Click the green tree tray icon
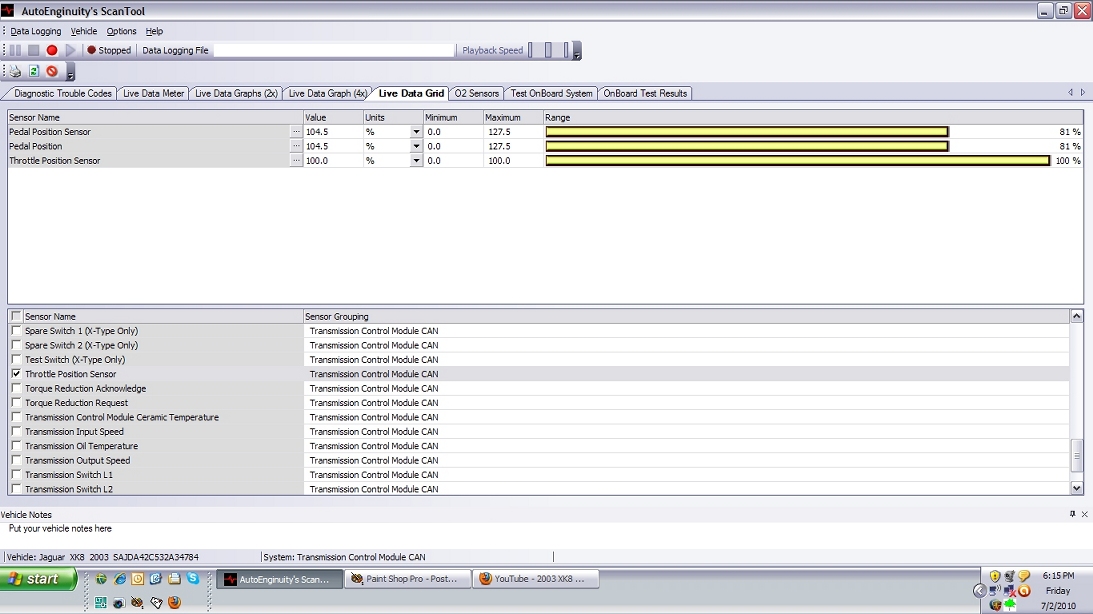 (x=1009, y=605)
